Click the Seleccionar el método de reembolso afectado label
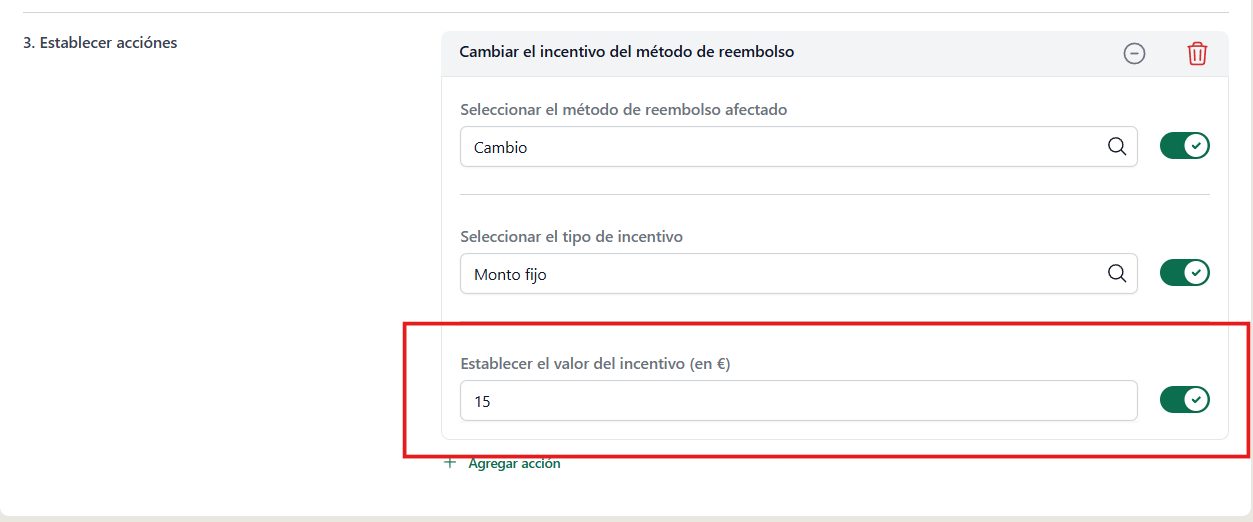The height and width of the screenshot is (522, 1253). tap(624, 110)
